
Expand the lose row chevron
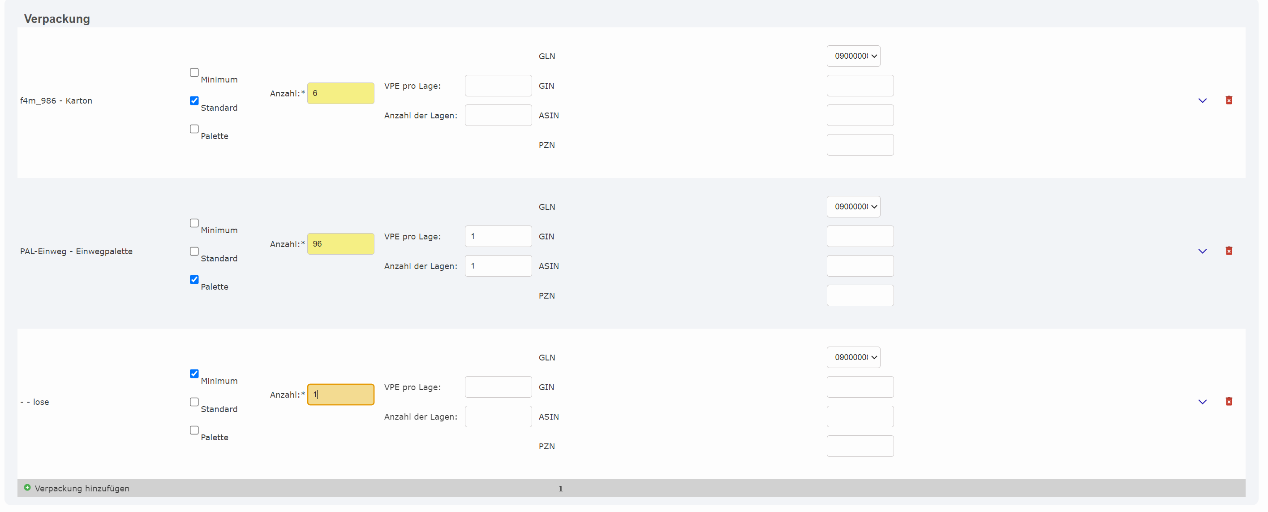click(x=1202, y=402)
